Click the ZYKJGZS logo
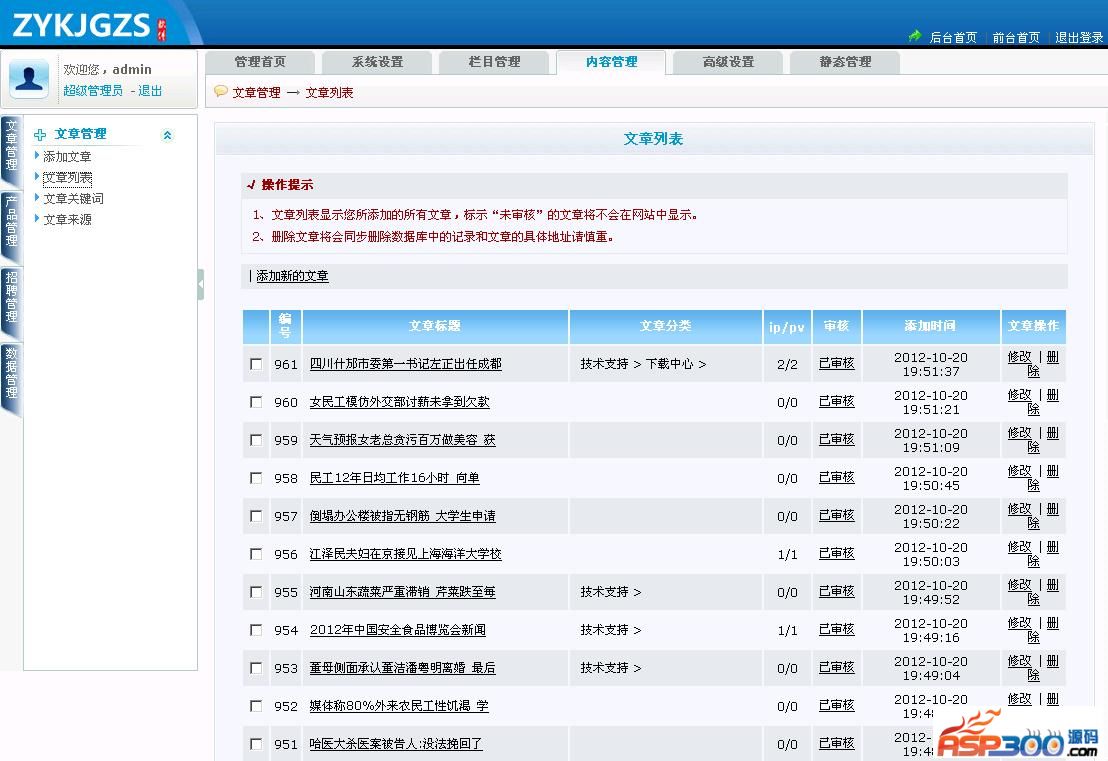 point(90,25)
